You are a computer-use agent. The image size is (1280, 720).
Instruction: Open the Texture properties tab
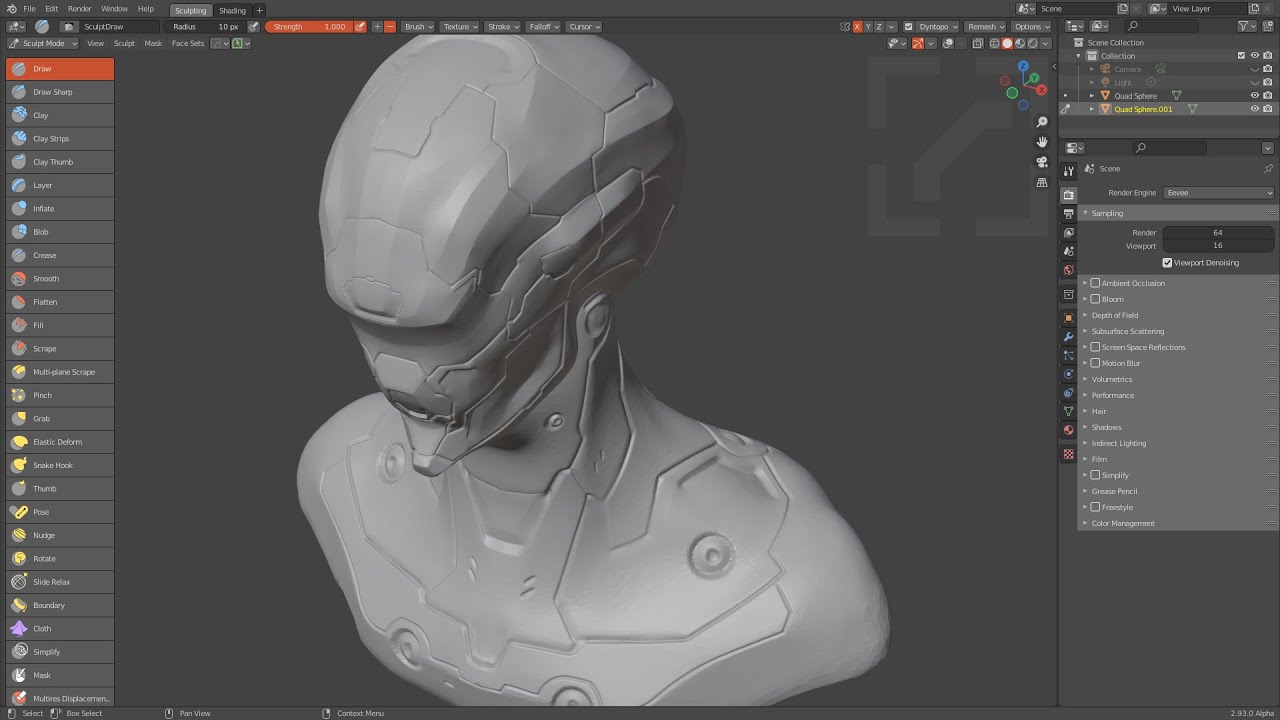point(1069,454)
